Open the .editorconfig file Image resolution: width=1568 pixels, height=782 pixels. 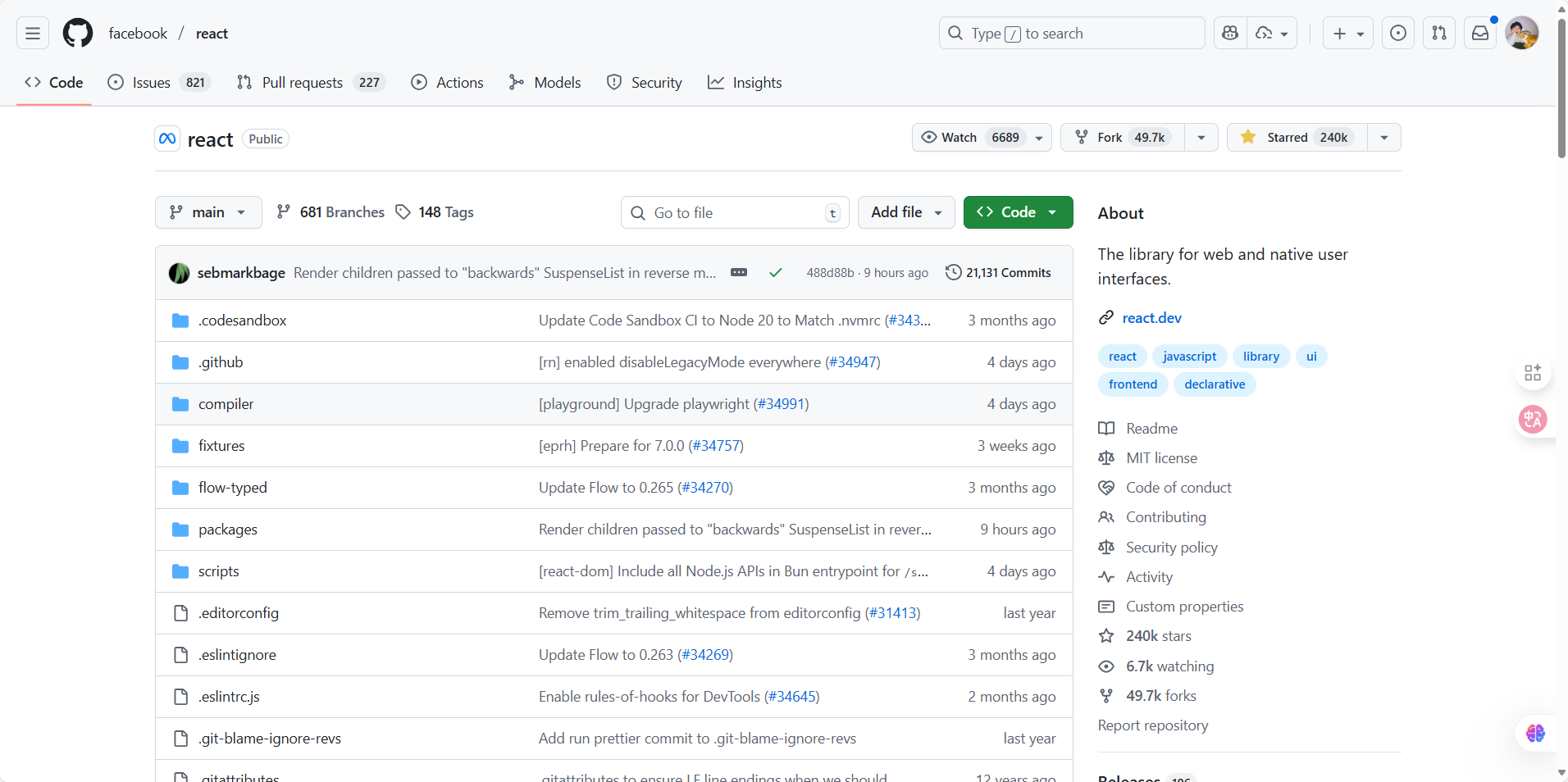tap(238, 613)
